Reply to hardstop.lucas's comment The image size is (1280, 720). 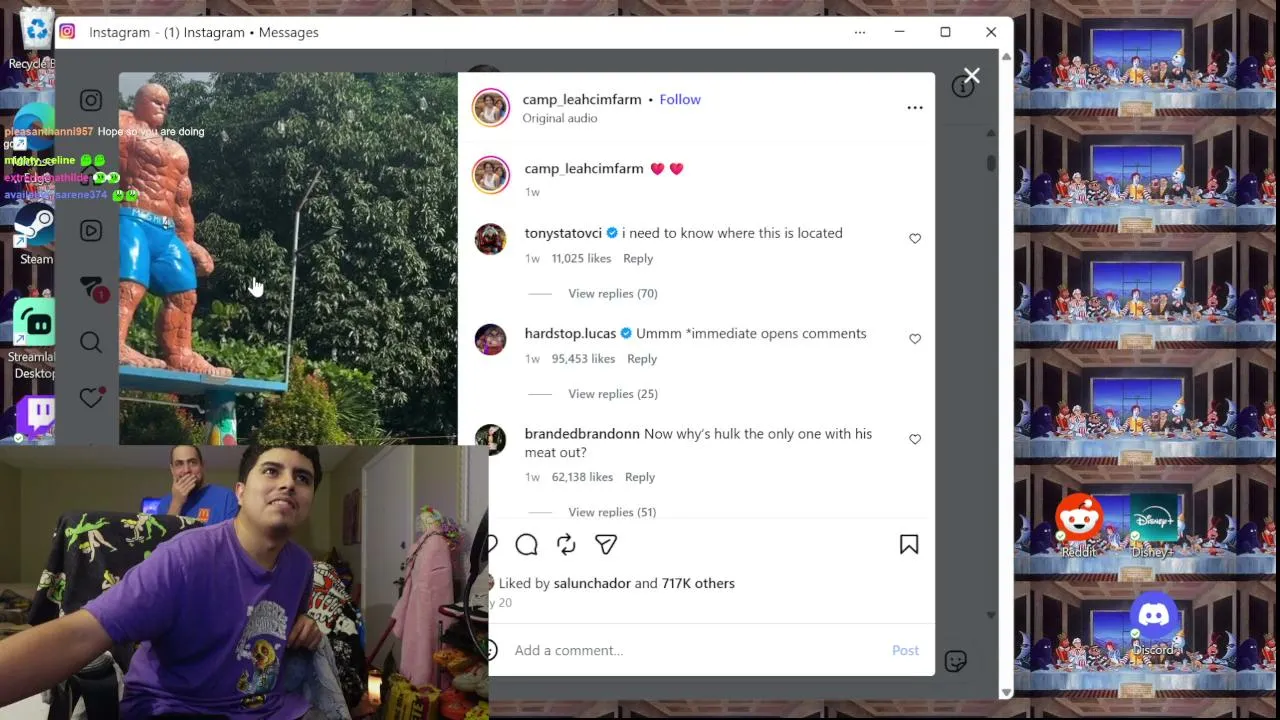tap(642, 358)
